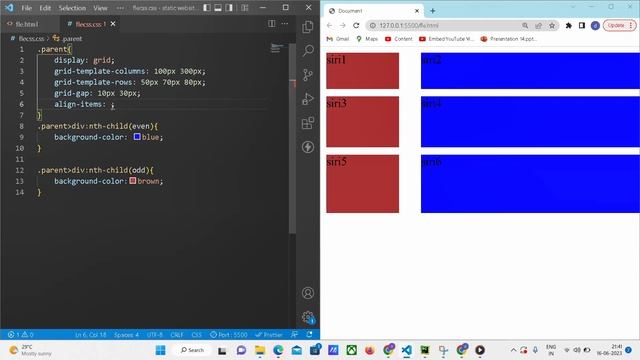The width and height of the screenshot is (640, 360).
Task: Toggle the secondary side bar layout
Action: pyautogui.click(x=229, y=8)
